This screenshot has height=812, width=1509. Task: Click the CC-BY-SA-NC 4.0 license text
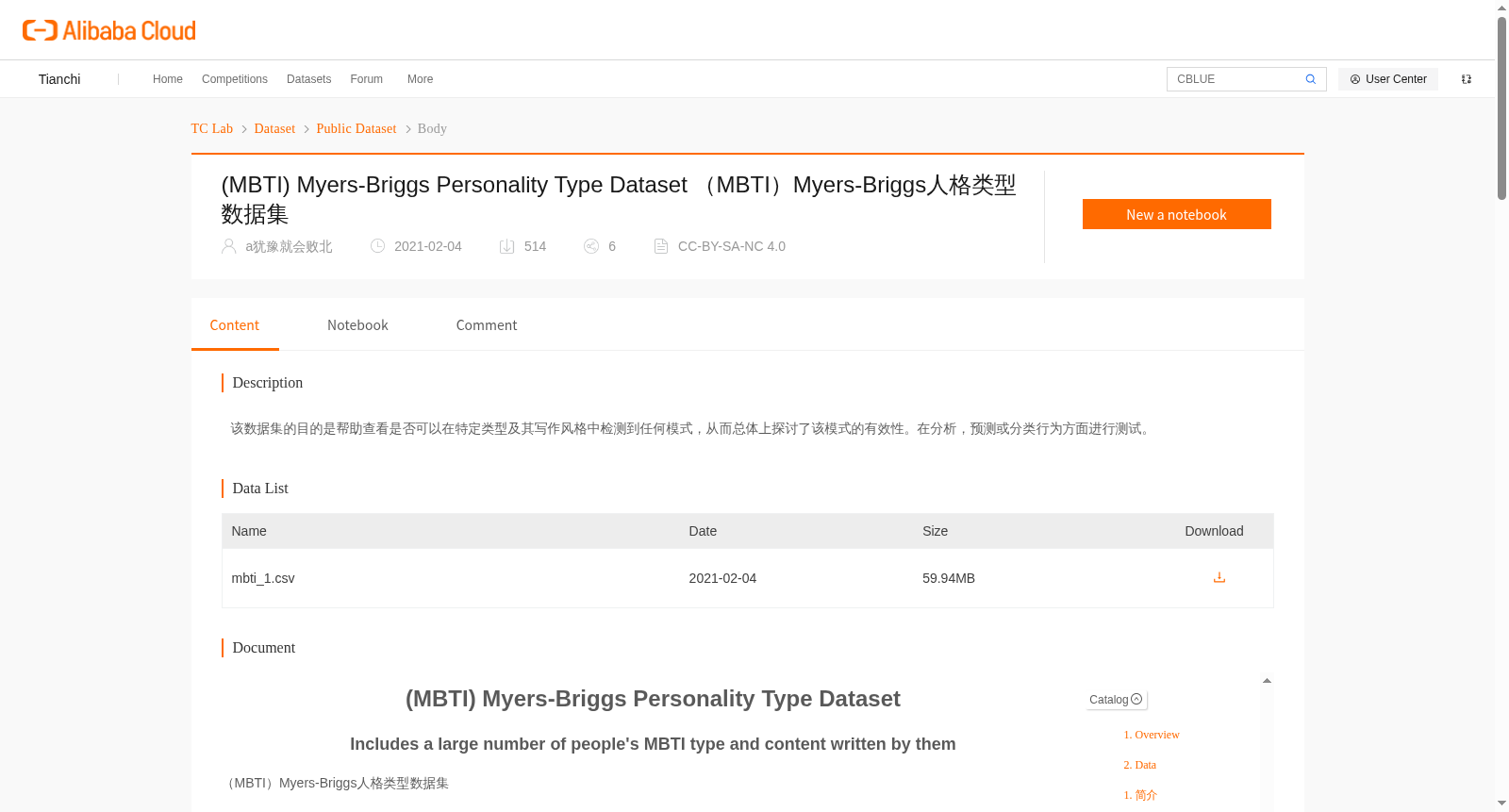tap(732, 246)
